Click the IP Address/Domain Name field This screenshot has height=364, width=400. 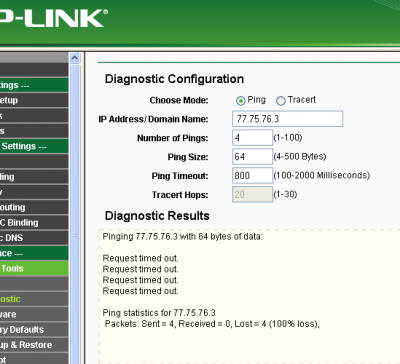(287, 119)
